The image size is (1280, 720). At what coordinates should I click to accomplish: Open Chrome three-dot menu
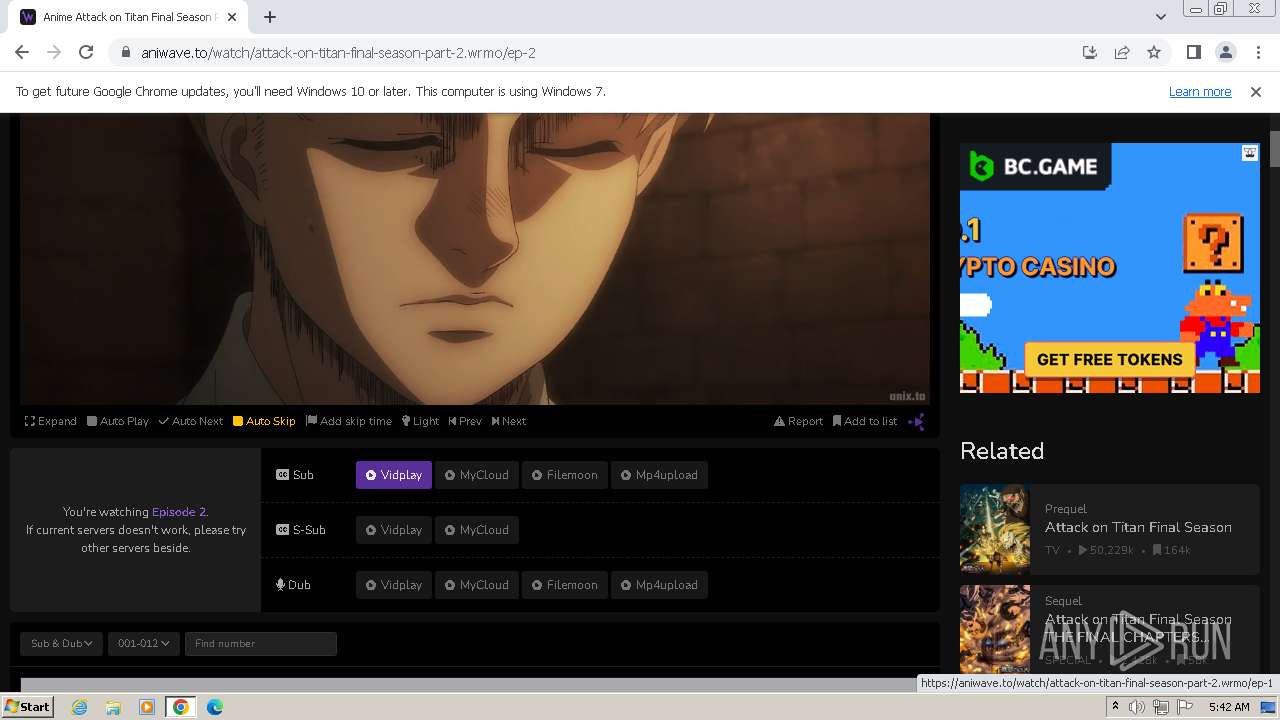(1257, 52)
